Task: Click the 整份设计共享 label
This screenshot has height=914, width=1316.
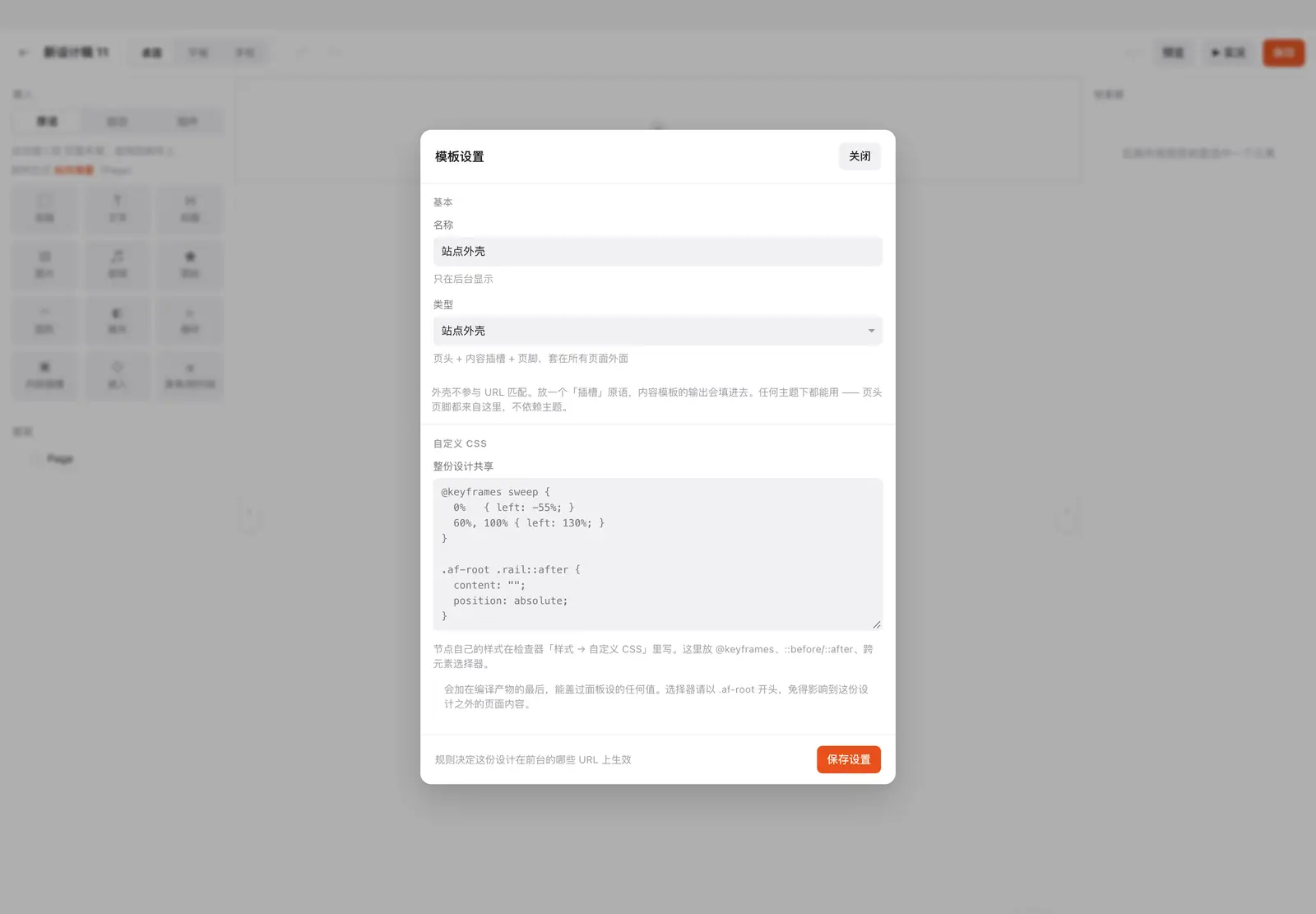Action: pyautogui.click(x=463, y=466)
